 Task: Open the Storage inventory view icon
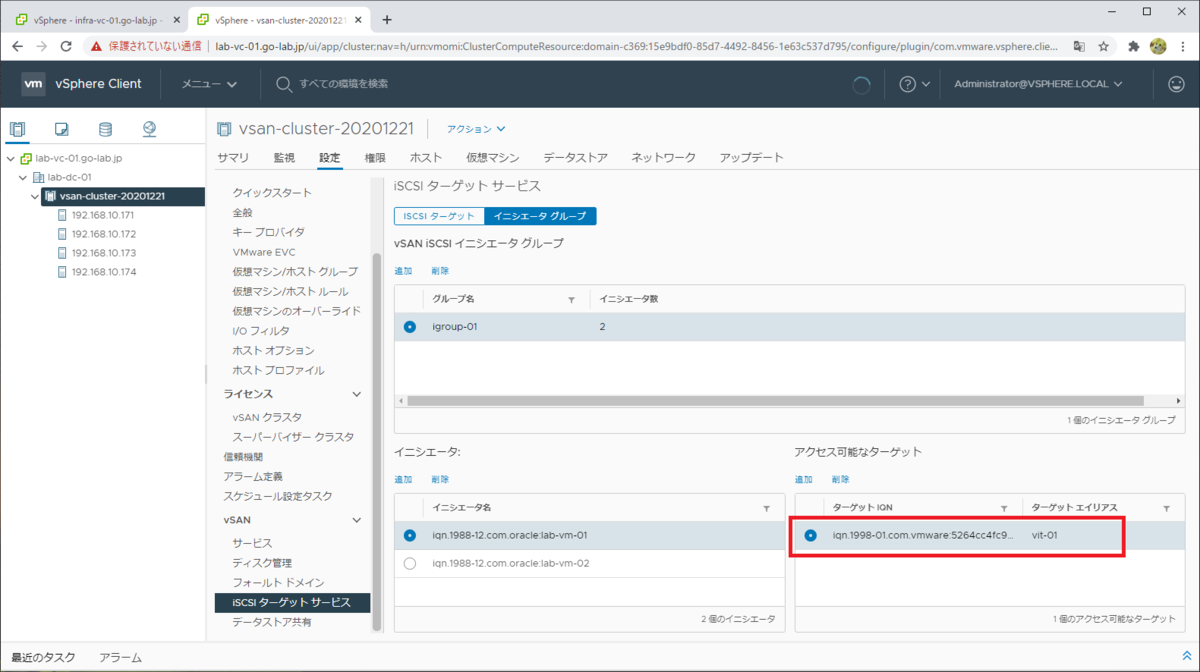point(105,129)
